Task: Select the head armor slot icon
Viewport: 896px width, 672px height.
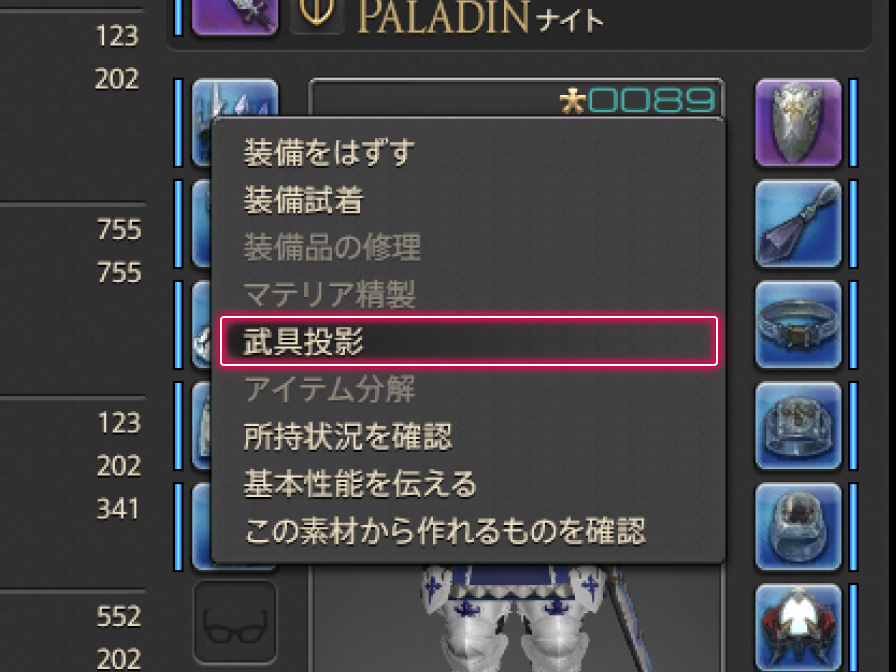Action: click(x=235, y=98)
